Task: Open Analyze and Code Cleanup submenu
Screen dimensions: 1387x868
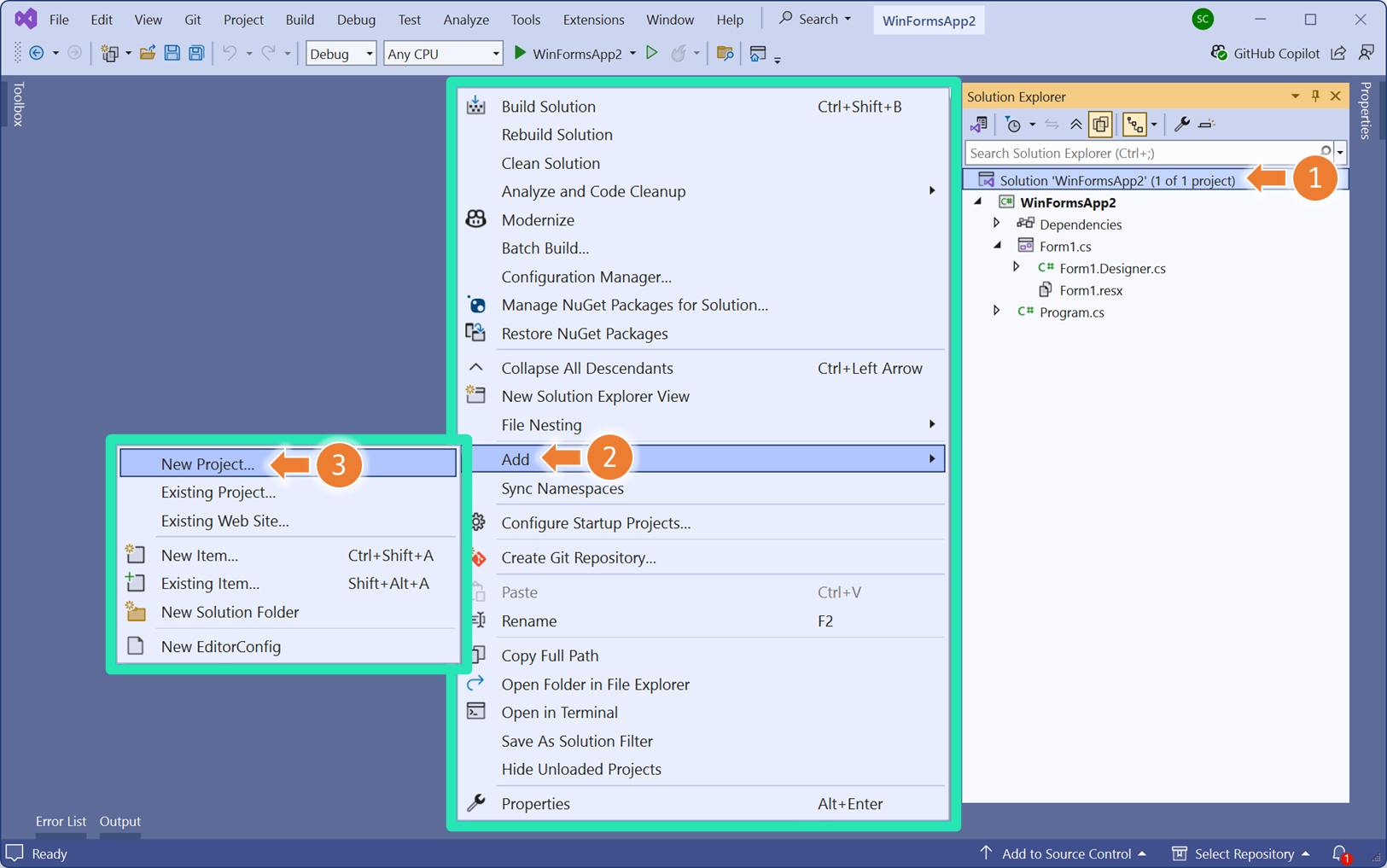Action: 702,191
